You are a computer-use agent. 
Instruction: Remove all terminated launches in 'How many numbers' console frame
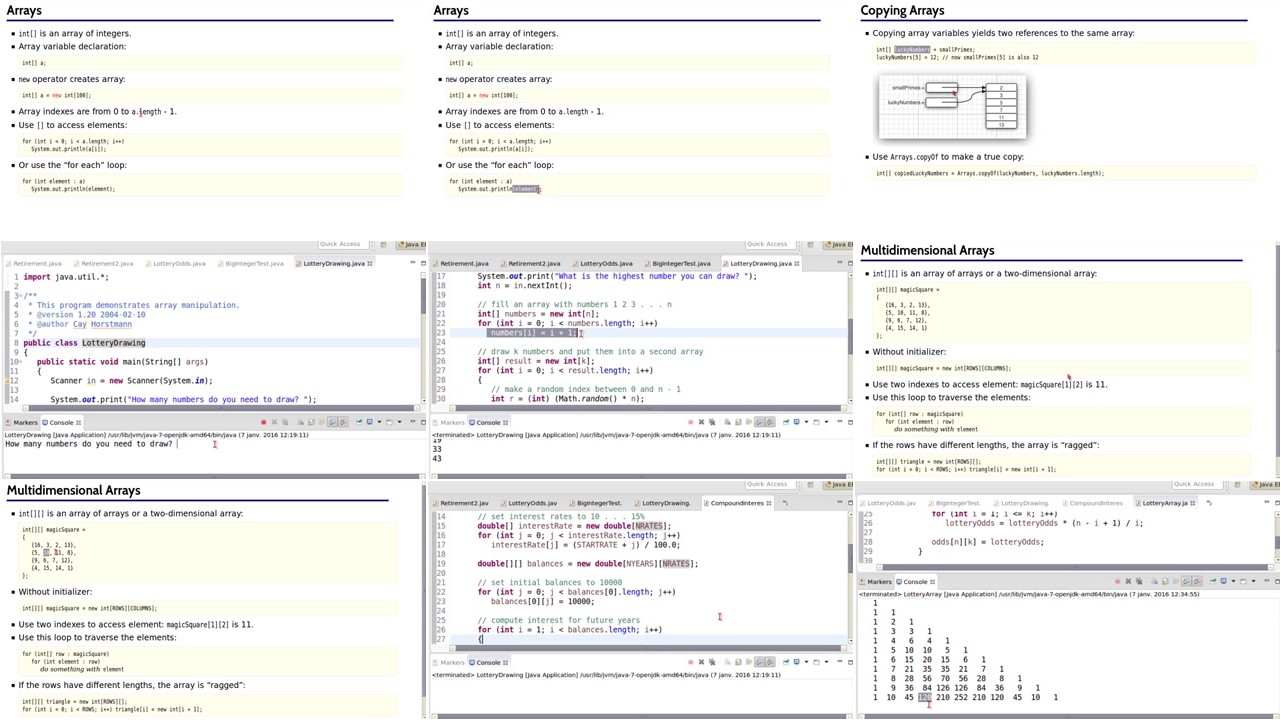point(285,422)
